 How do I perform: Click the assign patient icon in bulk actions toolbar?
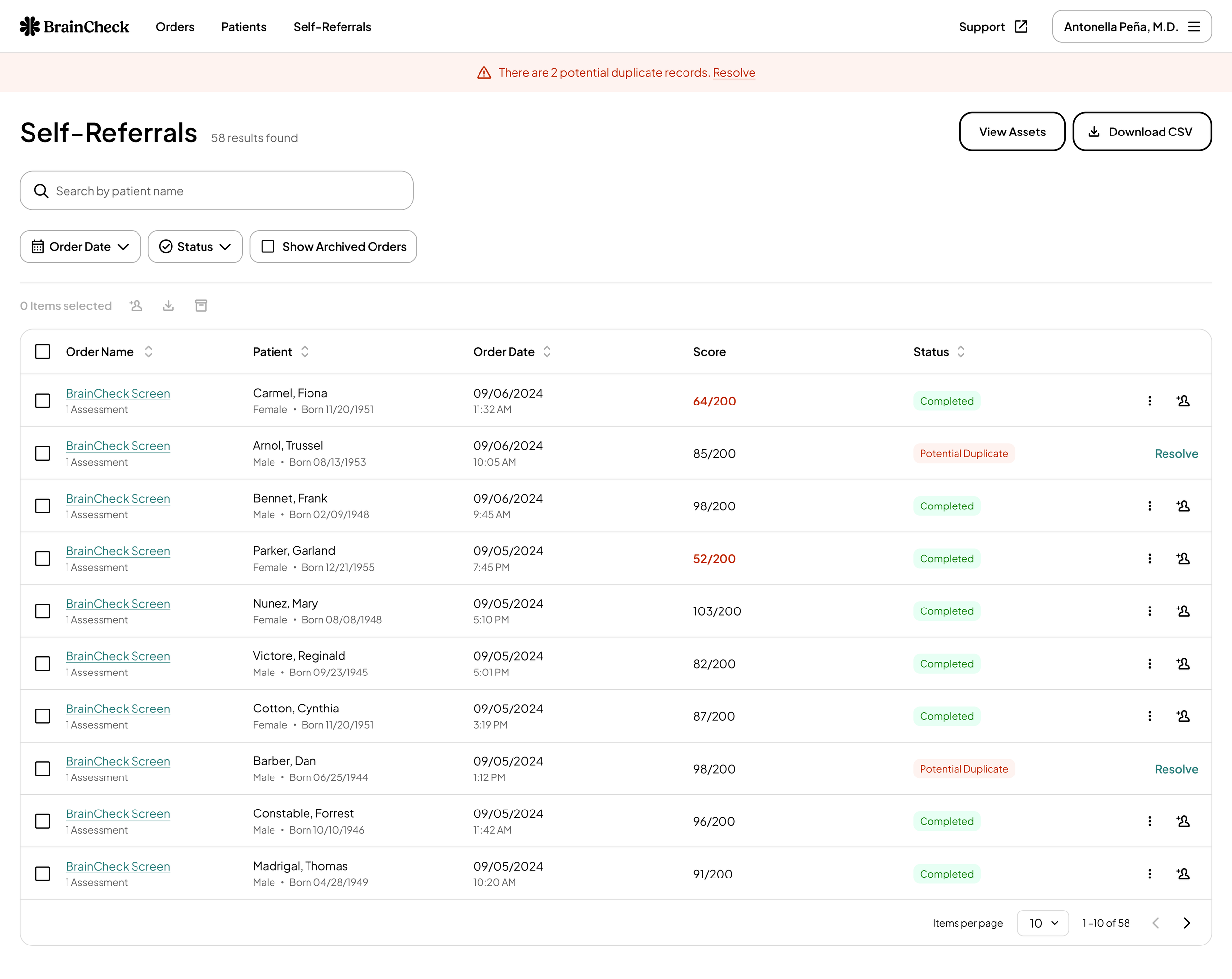tap(136, 305)
